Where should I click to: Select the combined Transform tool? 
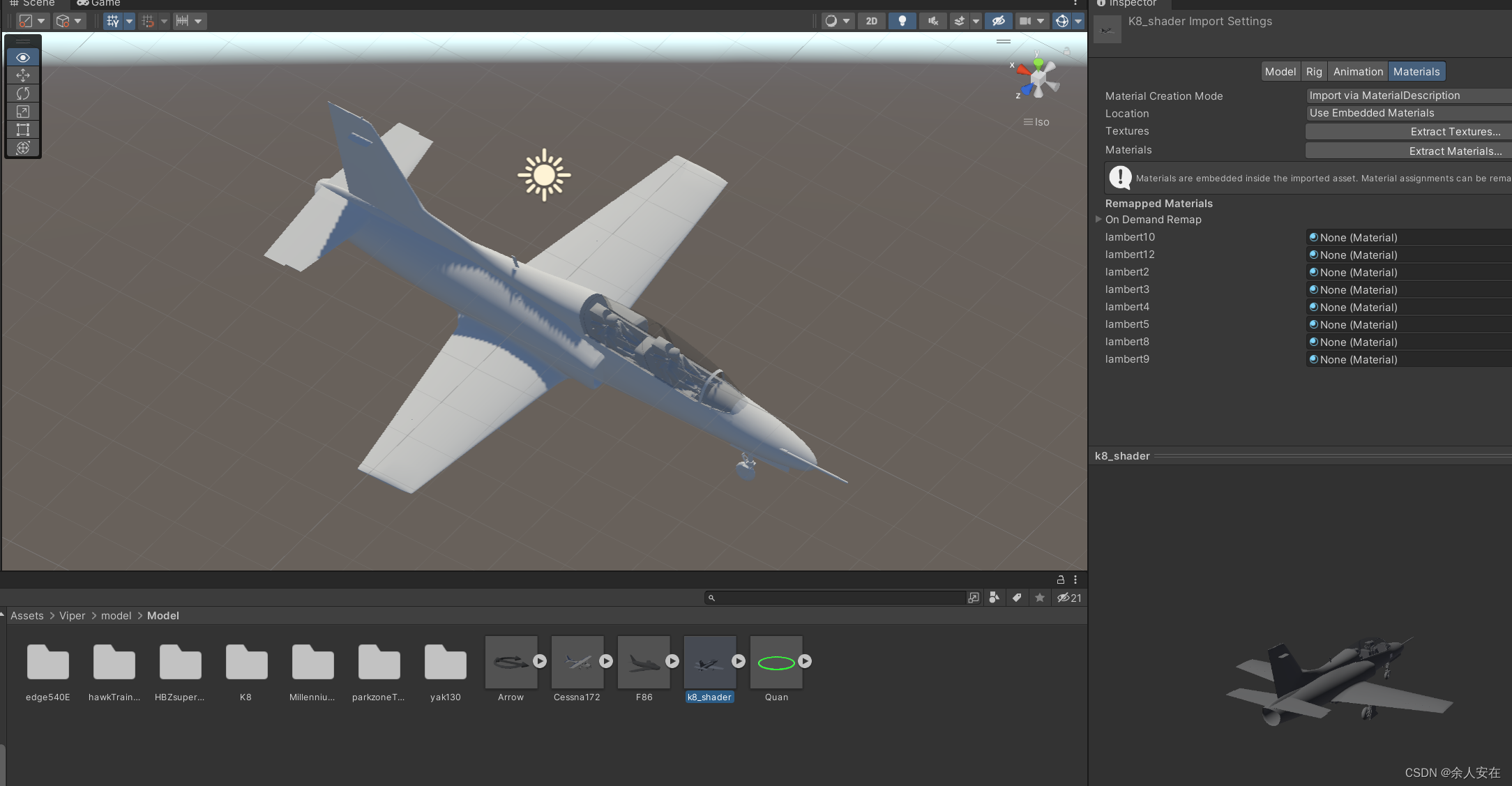click(23, 148)
